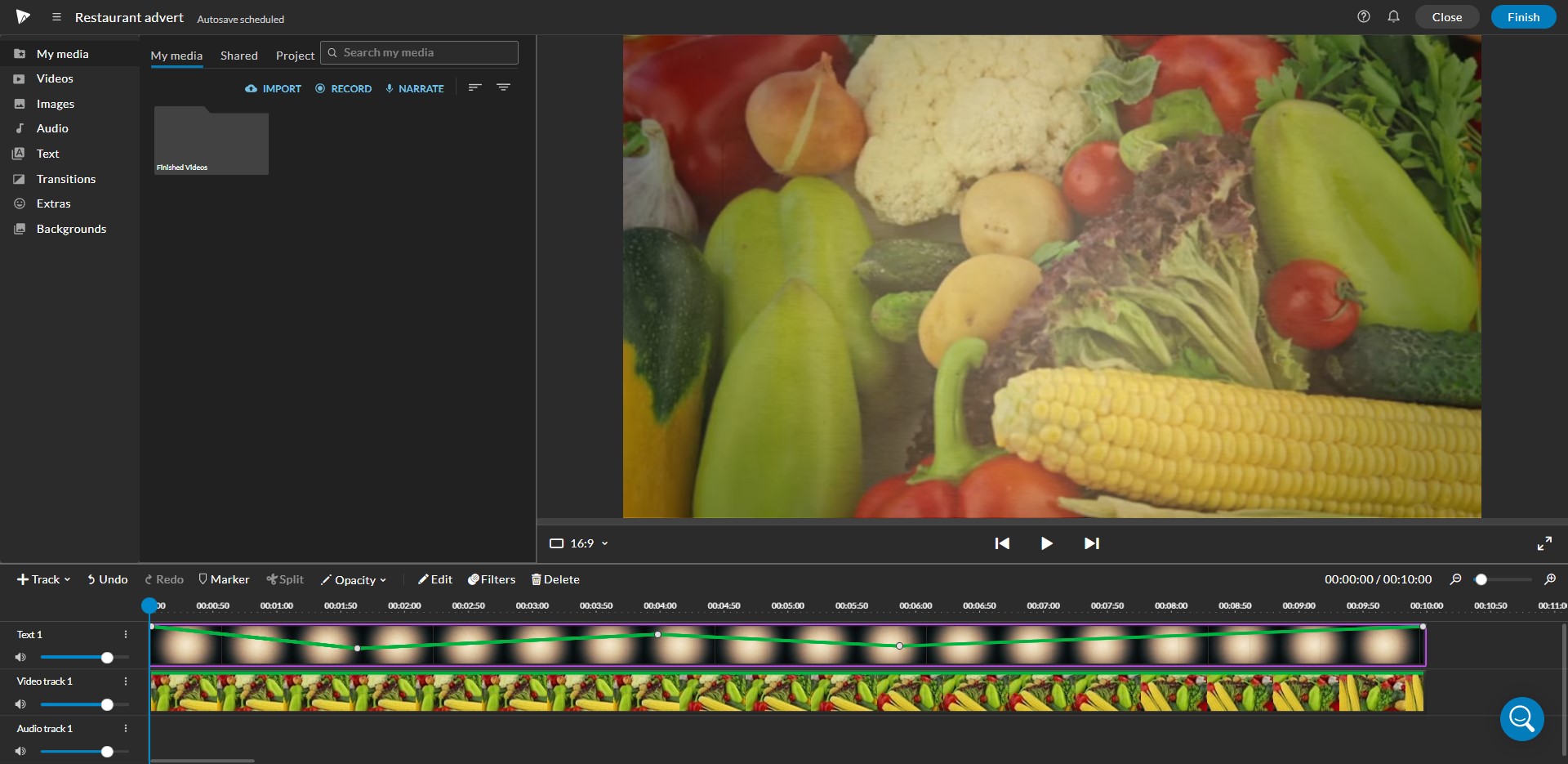1568x764 pixels.
Task: Open the hamburger menu next to the logo
Action: [56, 16]
